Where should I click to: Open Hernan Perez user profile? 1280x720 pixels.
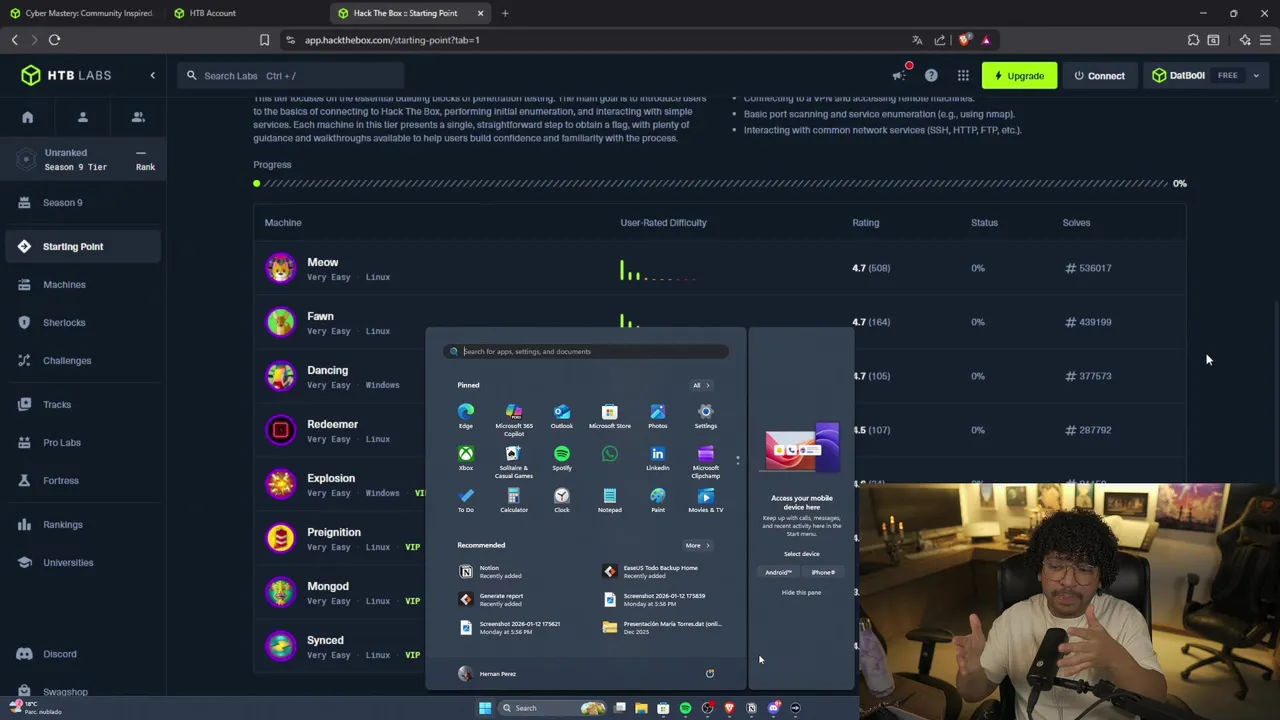coord(488,674)
